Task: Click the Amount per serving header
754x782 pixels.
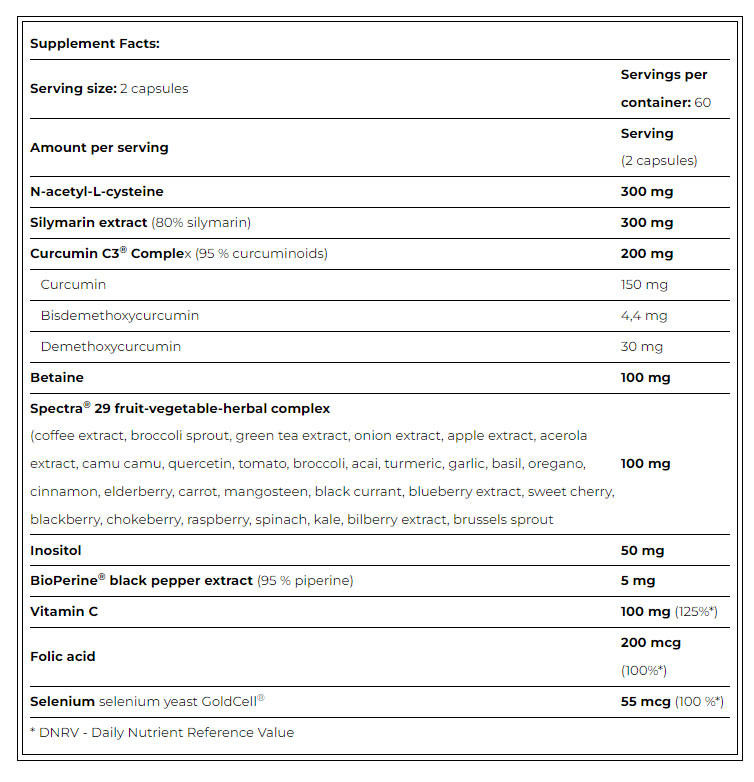Action: pos(99,147)
